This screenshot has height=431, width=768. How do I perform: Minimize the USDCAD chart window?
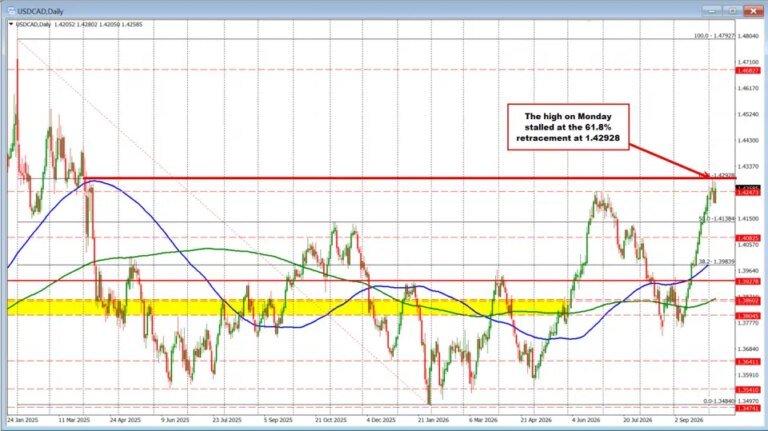click(x=711, y=10)
